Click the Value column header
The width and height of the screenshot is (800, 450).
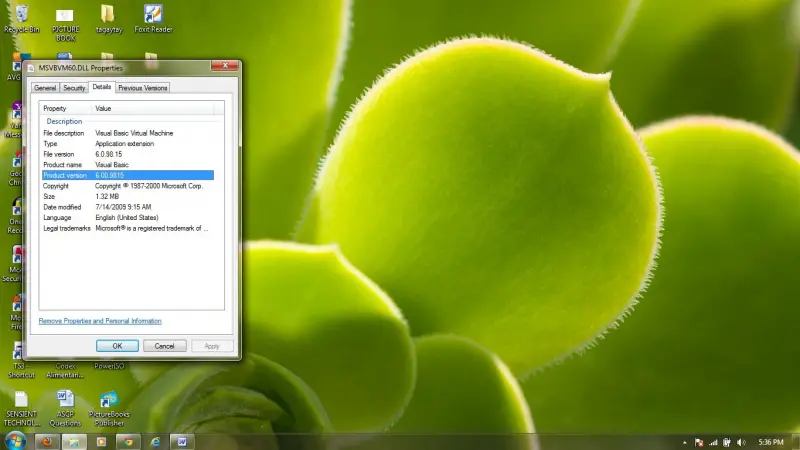(x=153, y=108)
